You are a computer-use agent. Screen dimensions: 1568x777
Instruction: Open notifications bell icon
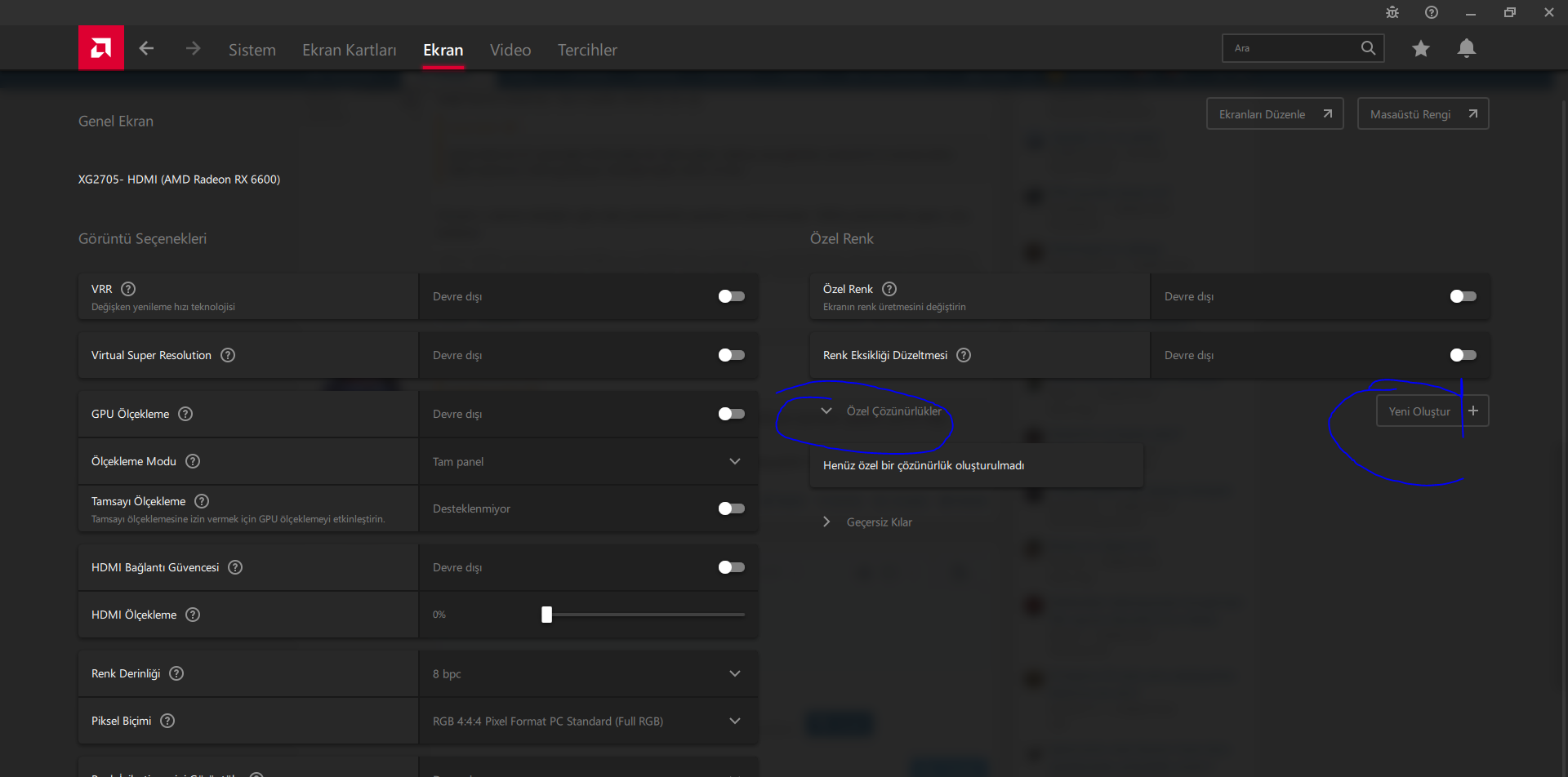1467,49
